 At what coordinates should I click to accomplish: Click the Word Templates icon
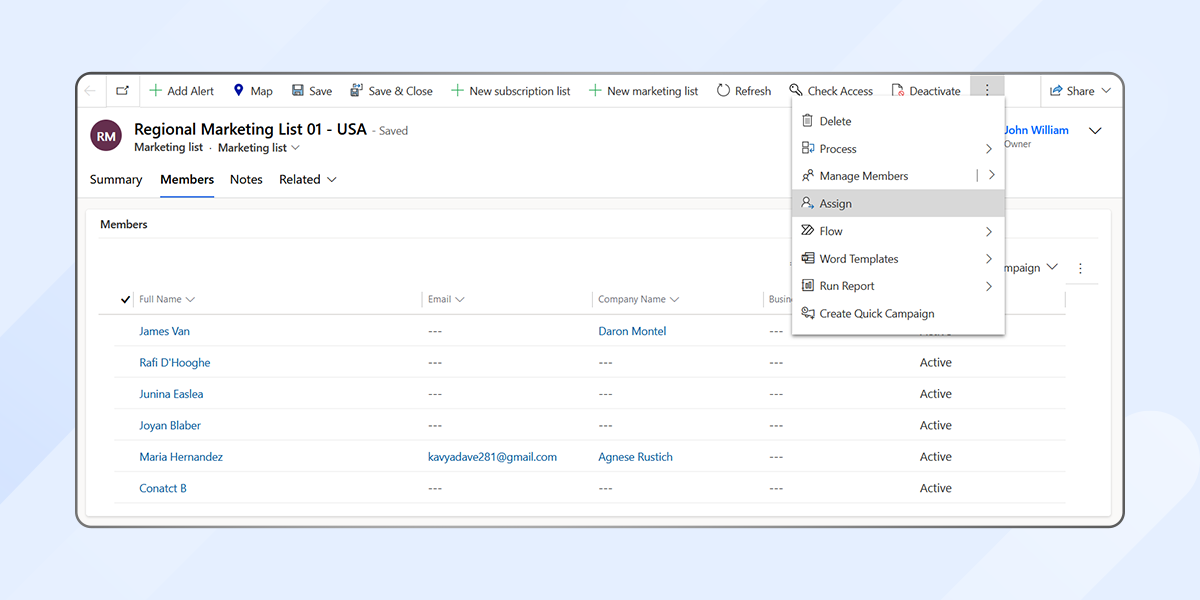click(808, 258)
